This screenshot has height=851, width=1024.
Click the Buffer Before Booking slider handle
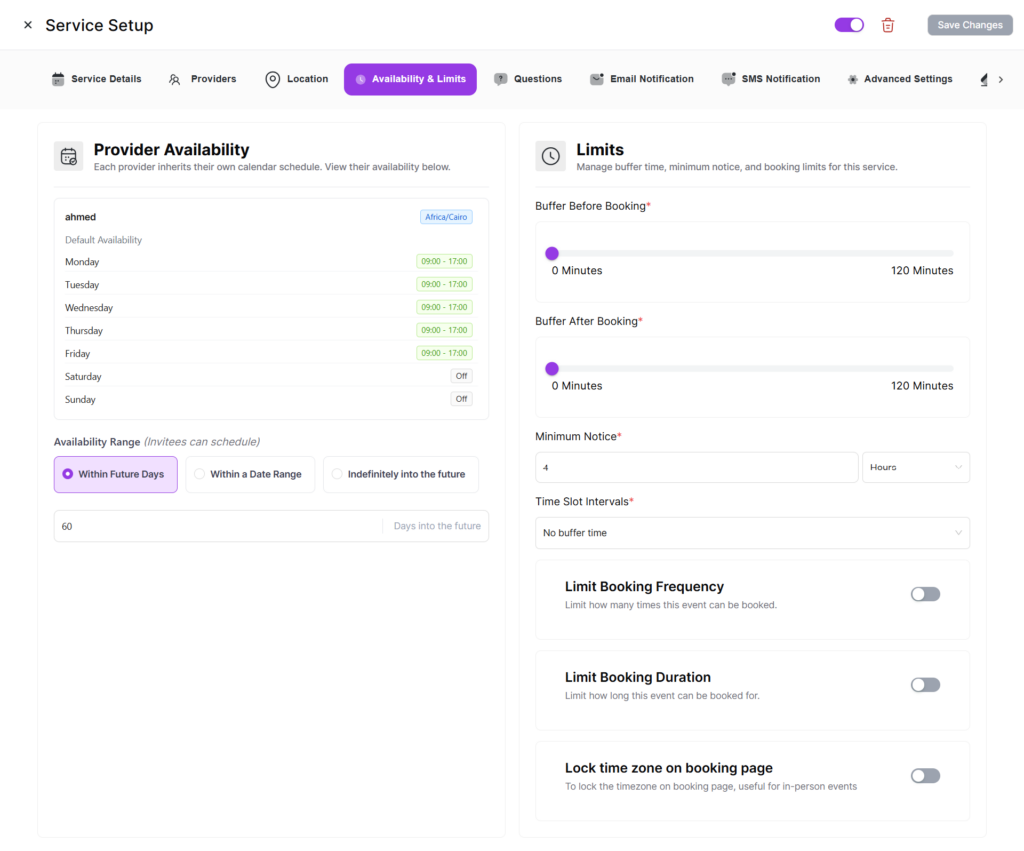552,253
